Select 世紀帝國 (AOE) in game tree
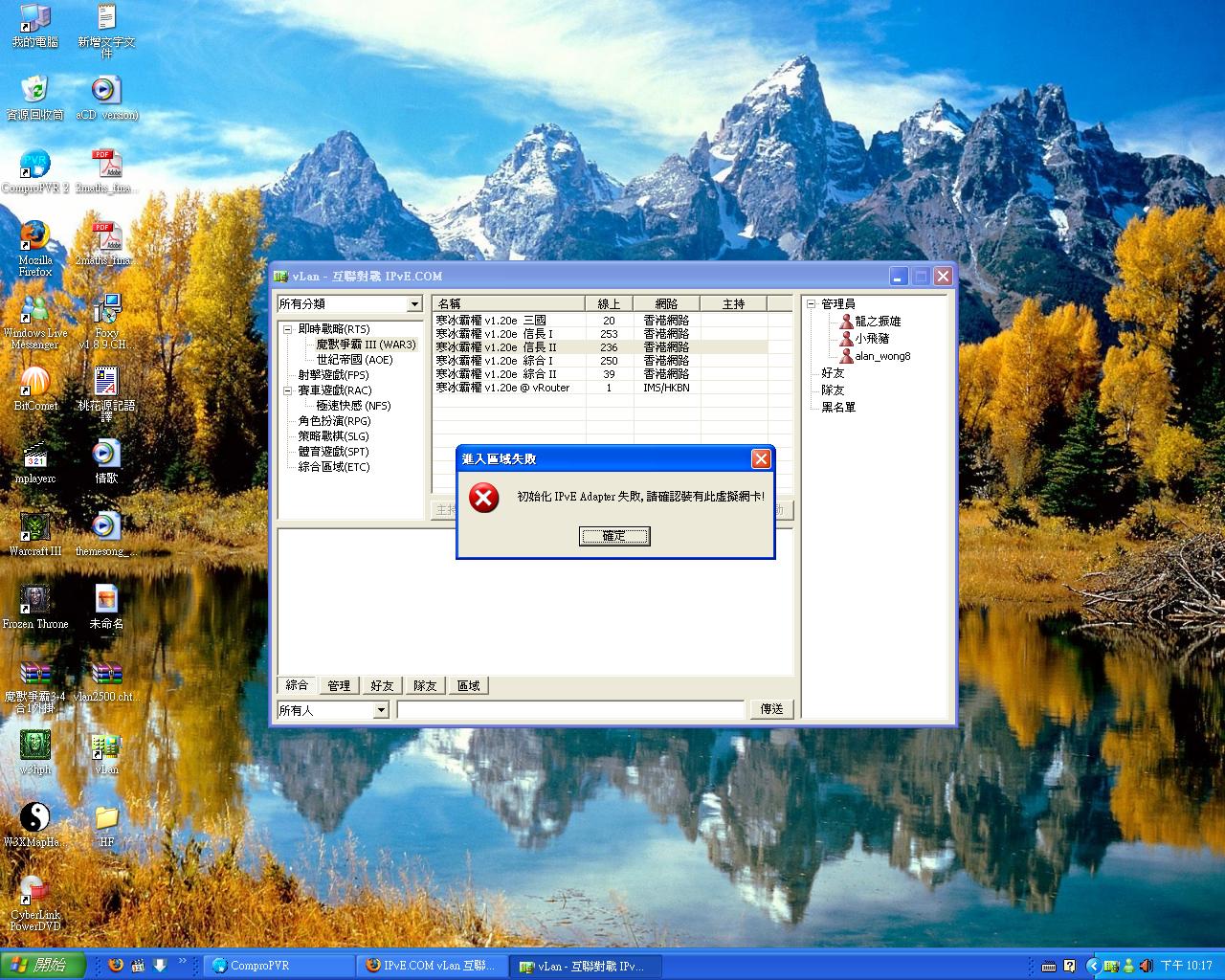Screen dimensions: 1225x980 (354, 360)
